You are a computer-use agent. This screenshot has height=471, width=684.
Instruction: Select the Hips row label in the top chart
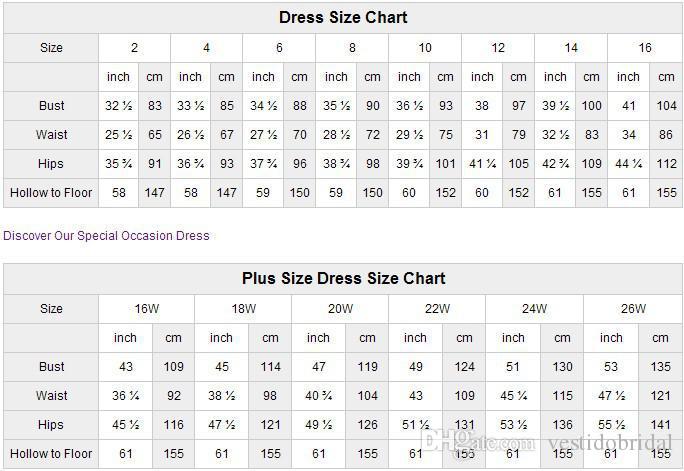(52, 163)
